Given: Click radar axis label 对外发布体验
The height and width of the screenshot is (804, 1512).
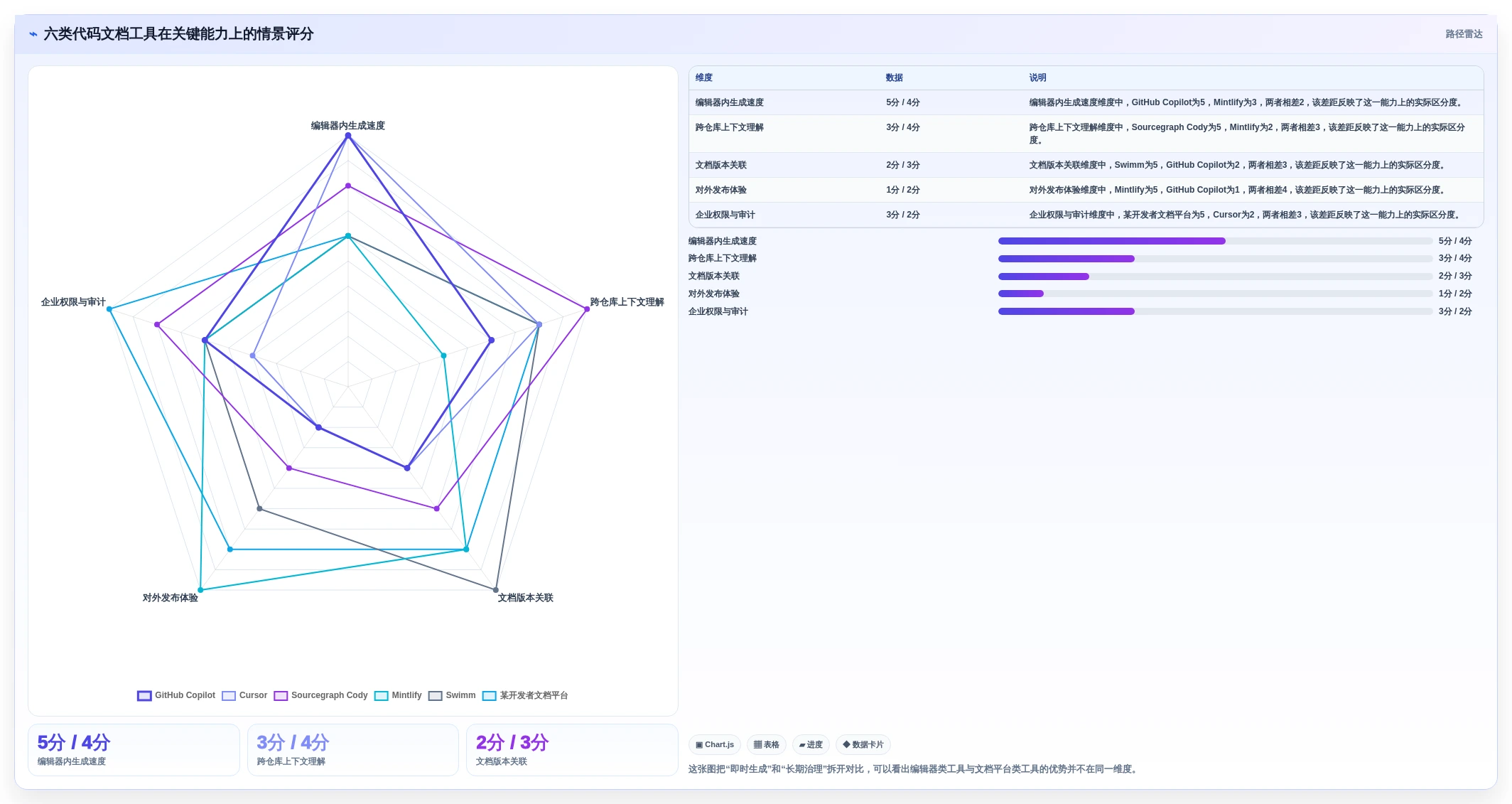Looking at the screenshot, I should (x=171, y=598).
